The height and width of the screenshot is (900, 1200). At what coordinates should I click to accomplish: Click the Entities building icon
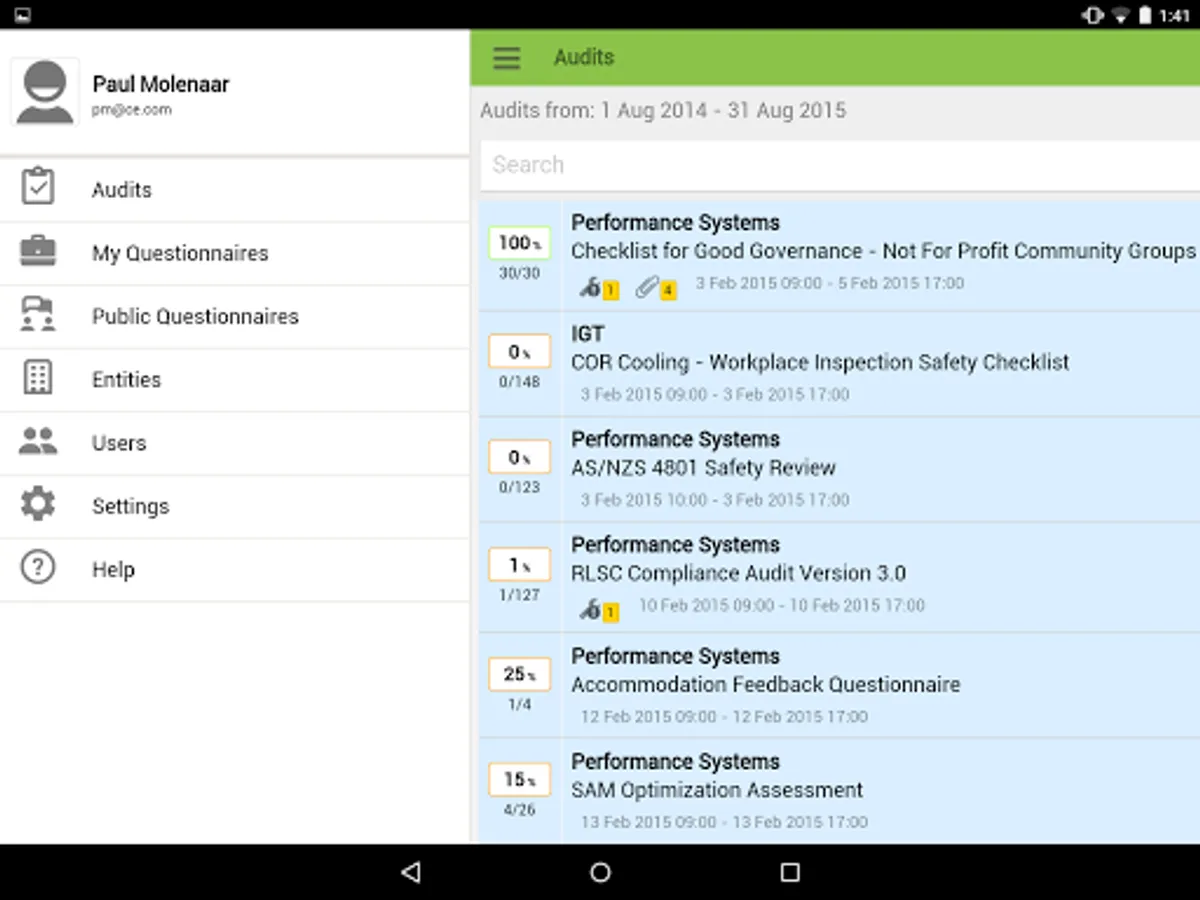pos(38,378)
